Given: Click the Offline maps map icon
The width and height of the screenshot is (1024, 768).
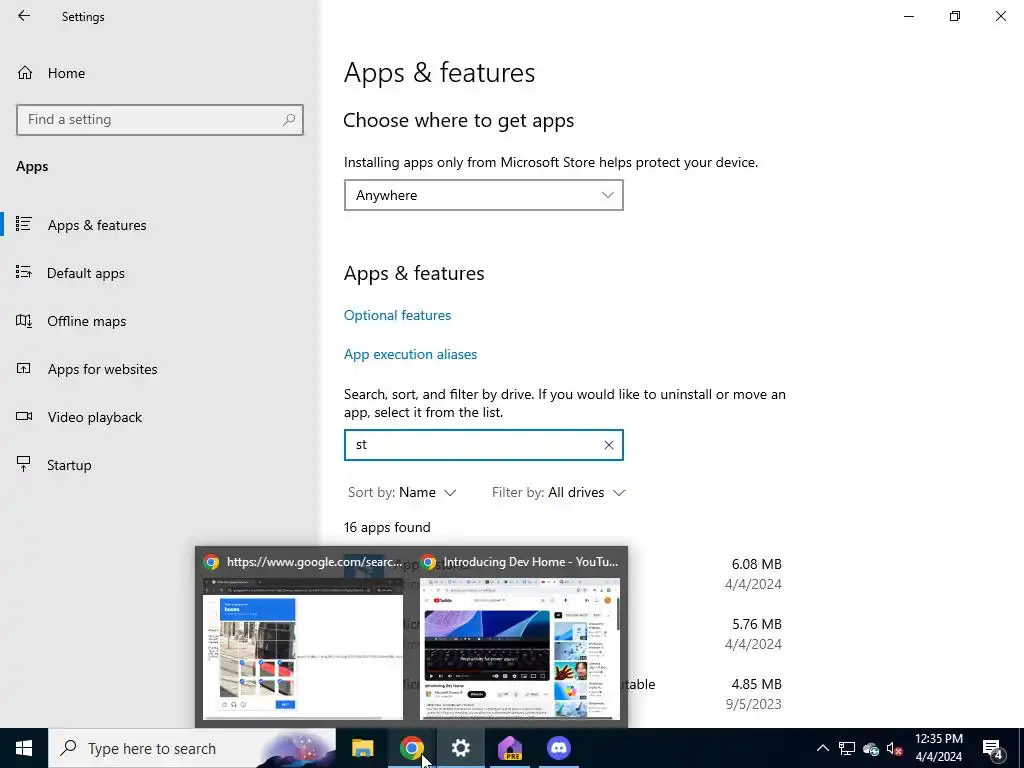Looking at the screenshot, I should tap(24, 321).
